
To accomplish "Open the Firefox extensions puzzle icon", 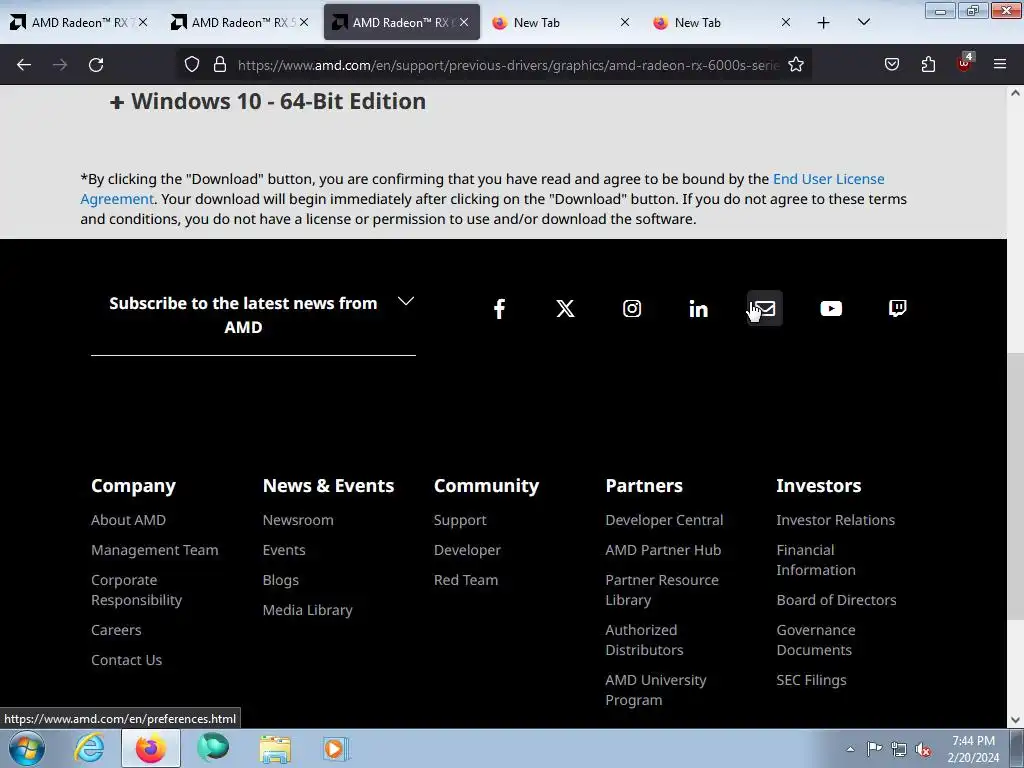I will pyautogui.click(x=928, y=65).
